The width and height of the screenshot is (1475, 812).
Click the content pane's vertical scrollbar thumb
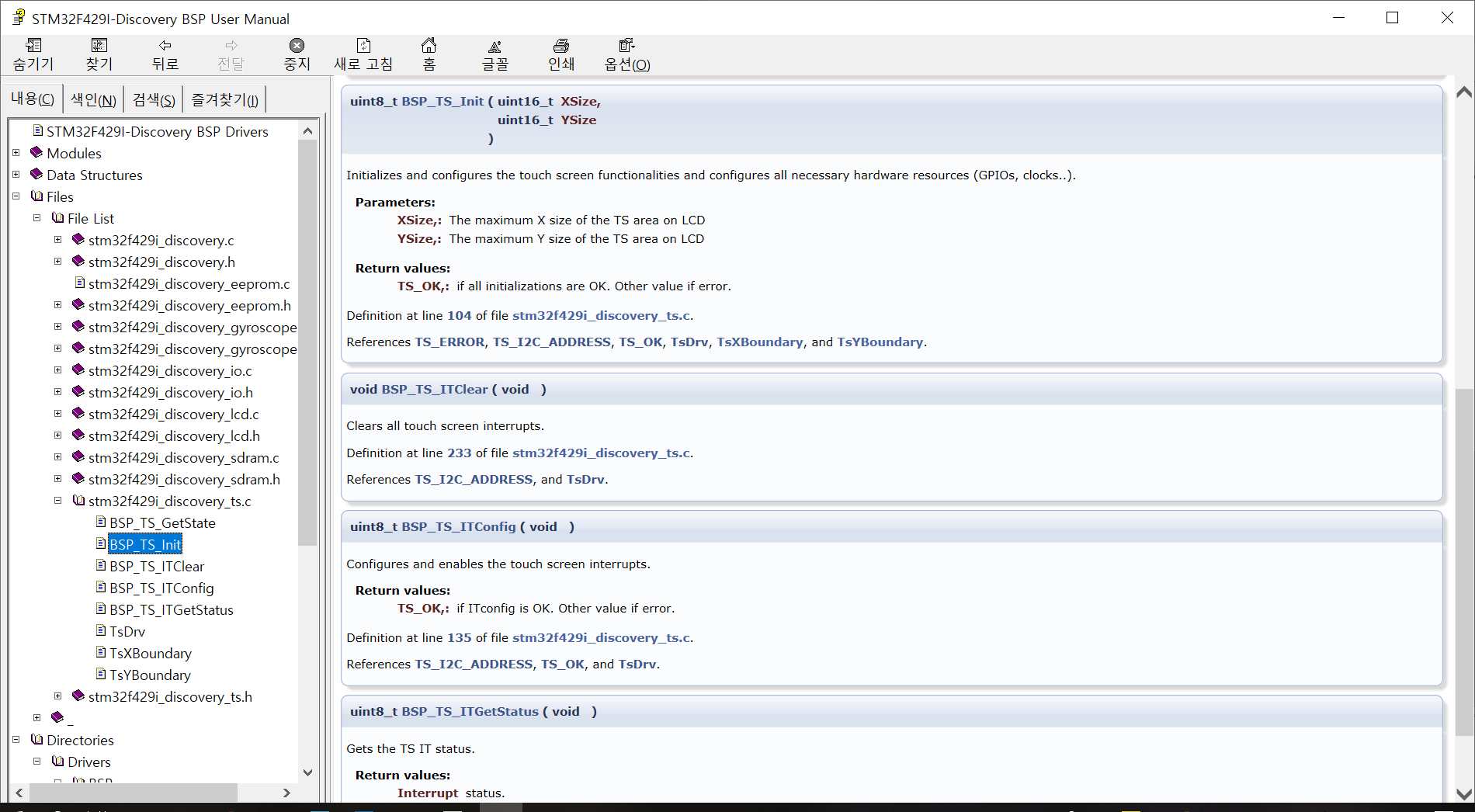1464,562
